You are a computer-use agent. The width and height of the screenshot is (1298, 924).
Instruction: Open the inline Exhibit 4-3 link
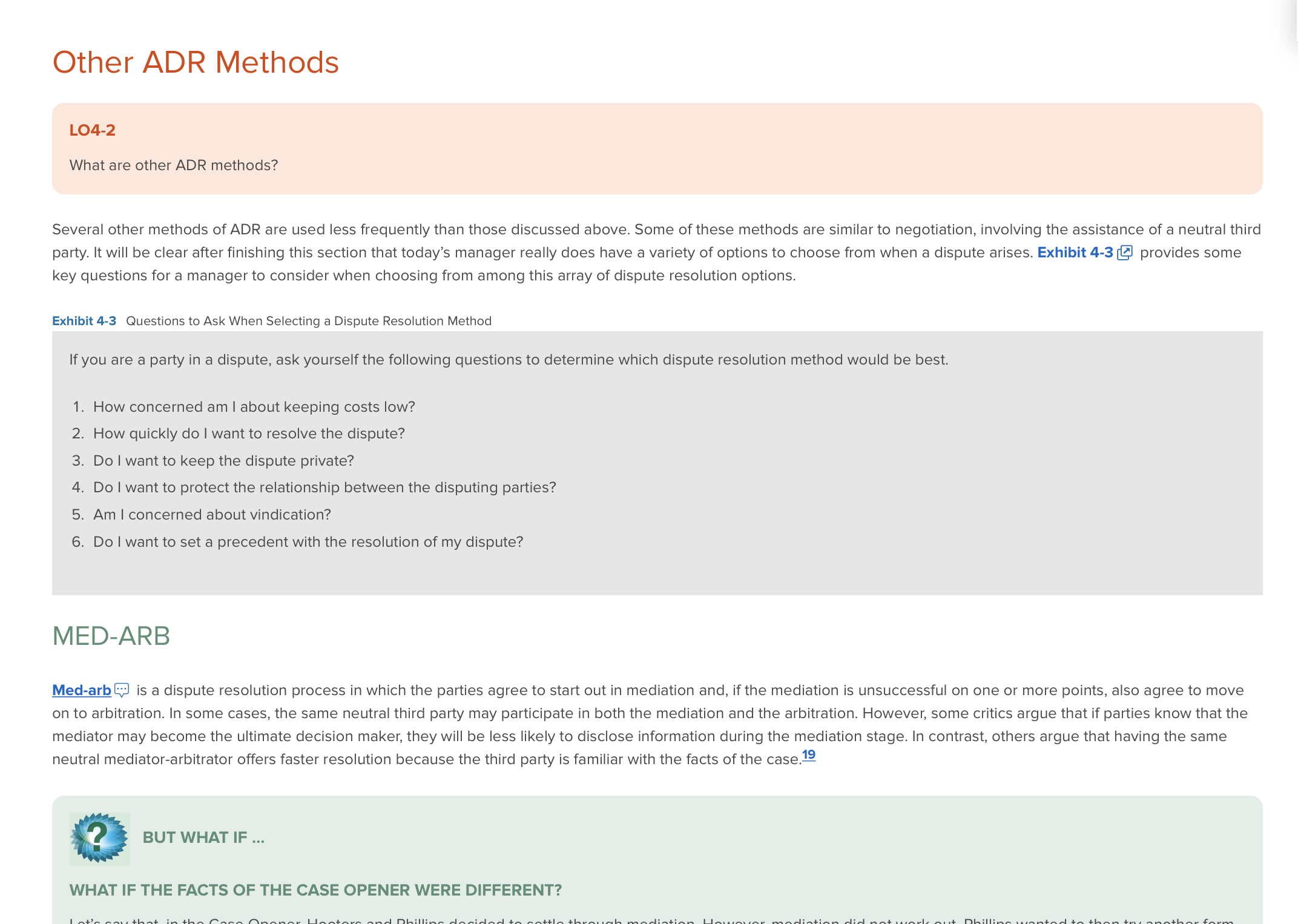(x=1075, y=252)
